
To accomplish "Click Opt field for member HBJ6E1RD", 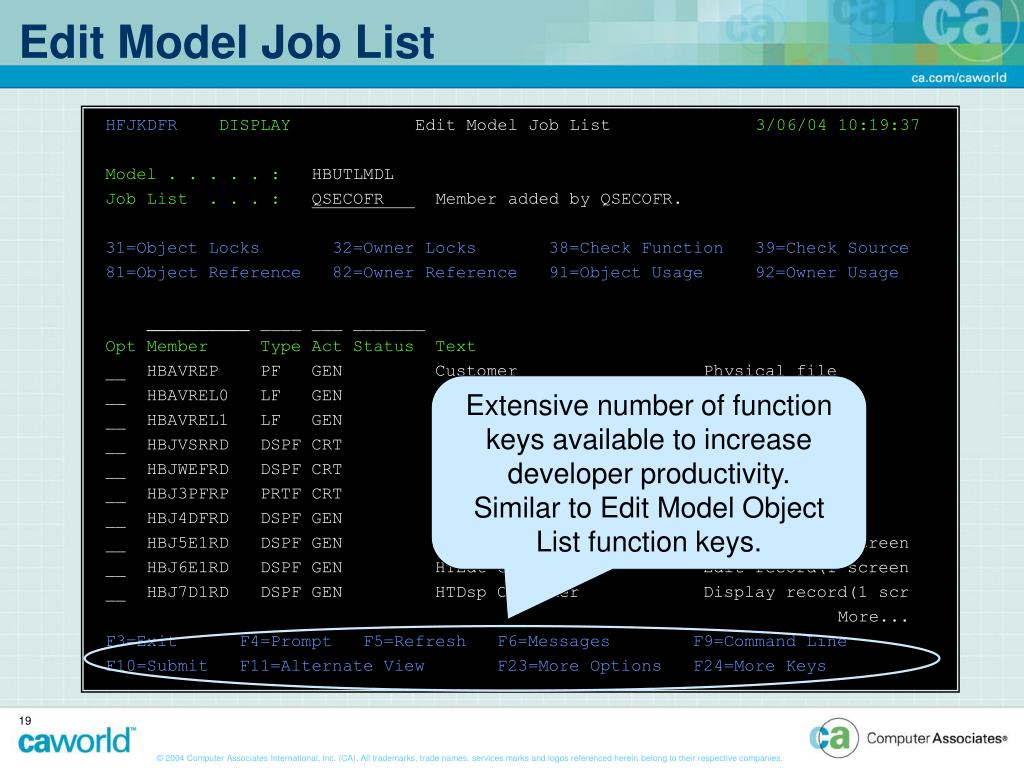I will pos(116,568).
